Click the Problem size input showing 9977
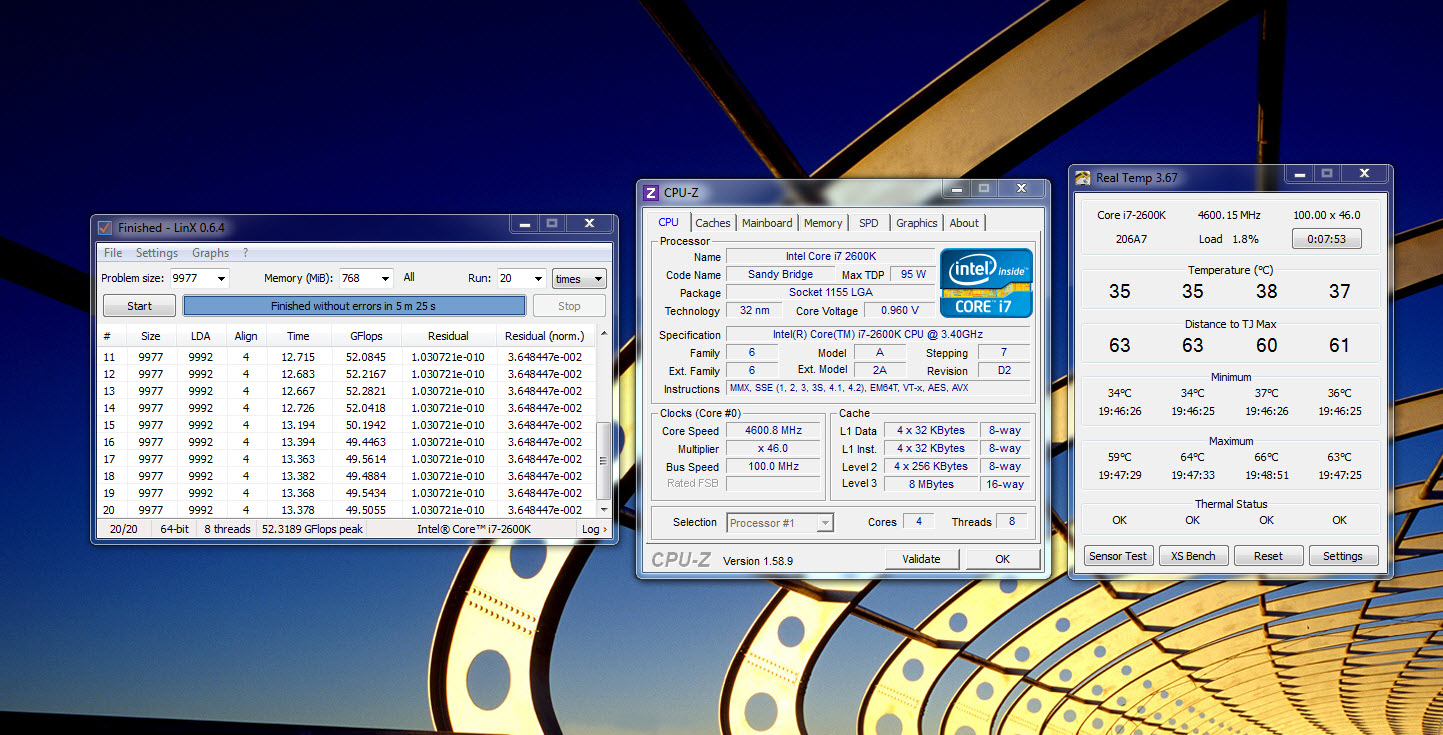The image size is (1443, 735). (x=190, y=279)
